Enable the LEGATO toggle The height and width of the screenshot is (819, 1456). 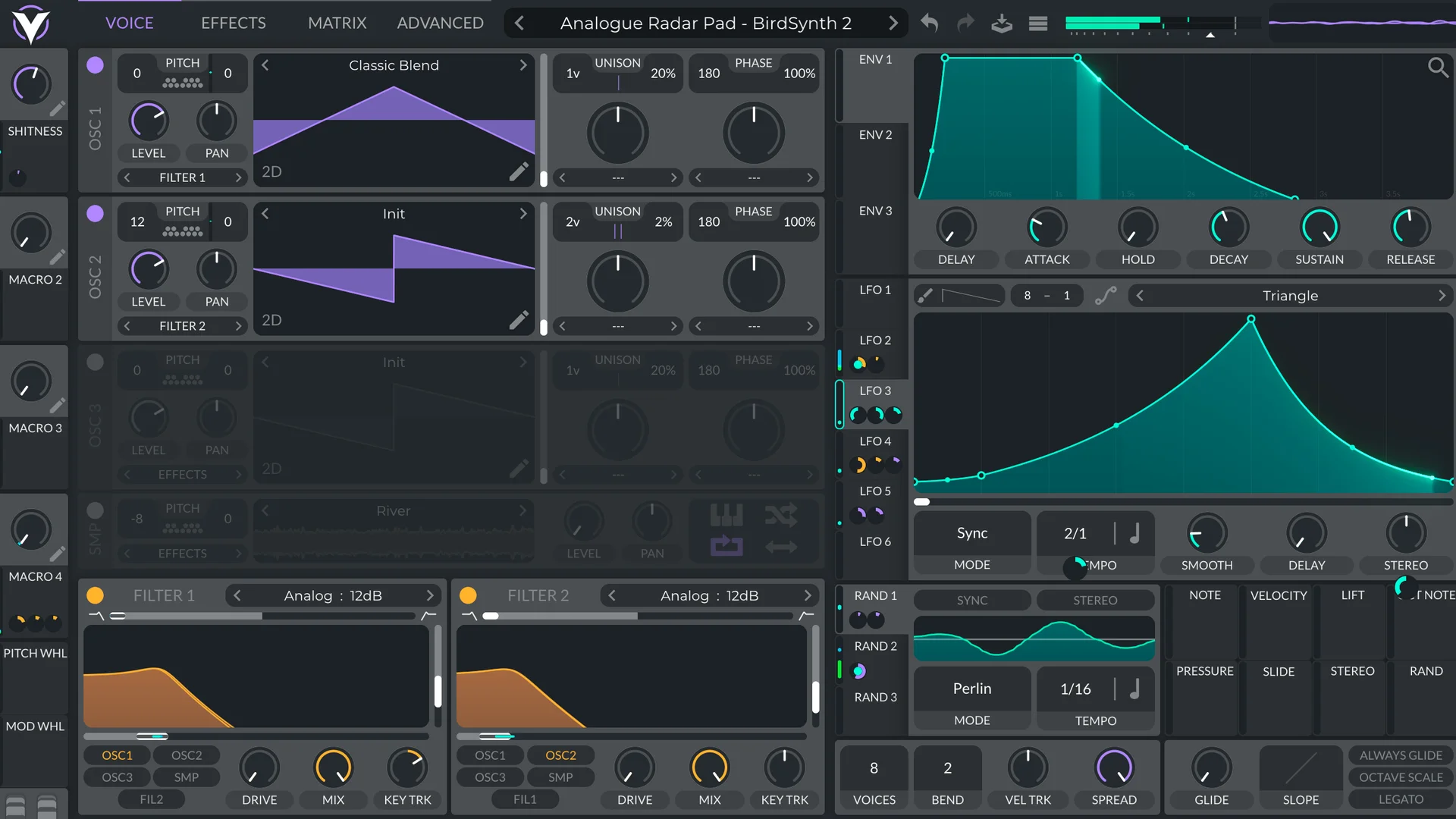tap(1400, 799)
